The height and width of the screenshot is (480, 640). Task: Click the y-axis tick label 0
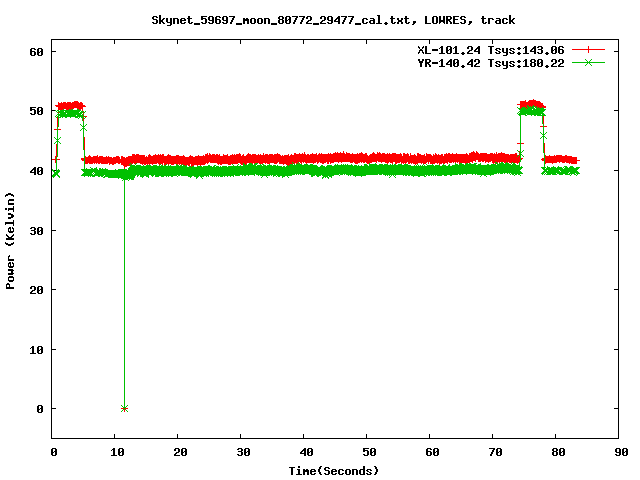coord(40,409)
